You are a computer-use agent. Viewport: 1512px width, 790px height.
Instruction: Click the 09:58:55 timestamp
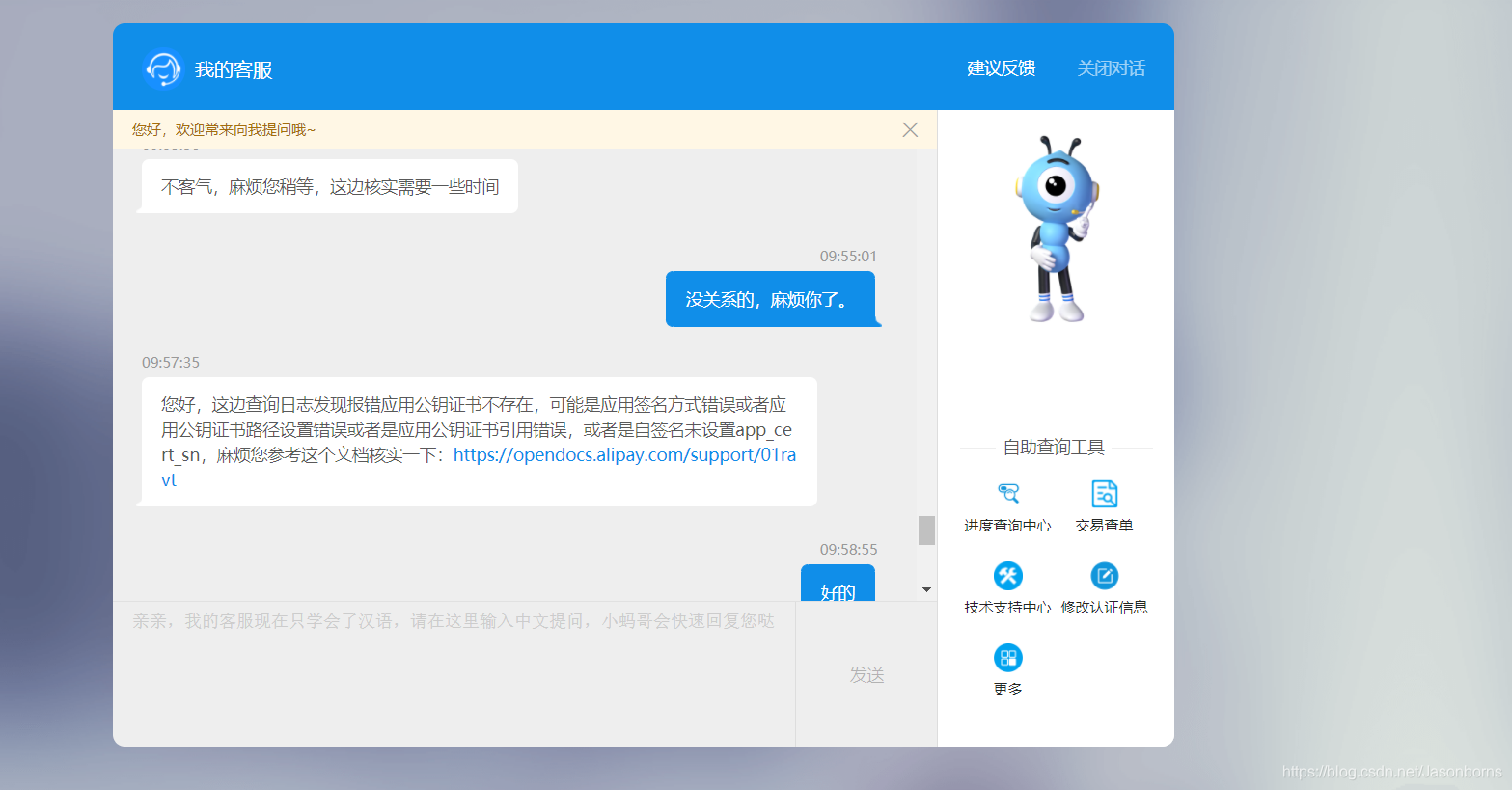click(x=848, y=550)
